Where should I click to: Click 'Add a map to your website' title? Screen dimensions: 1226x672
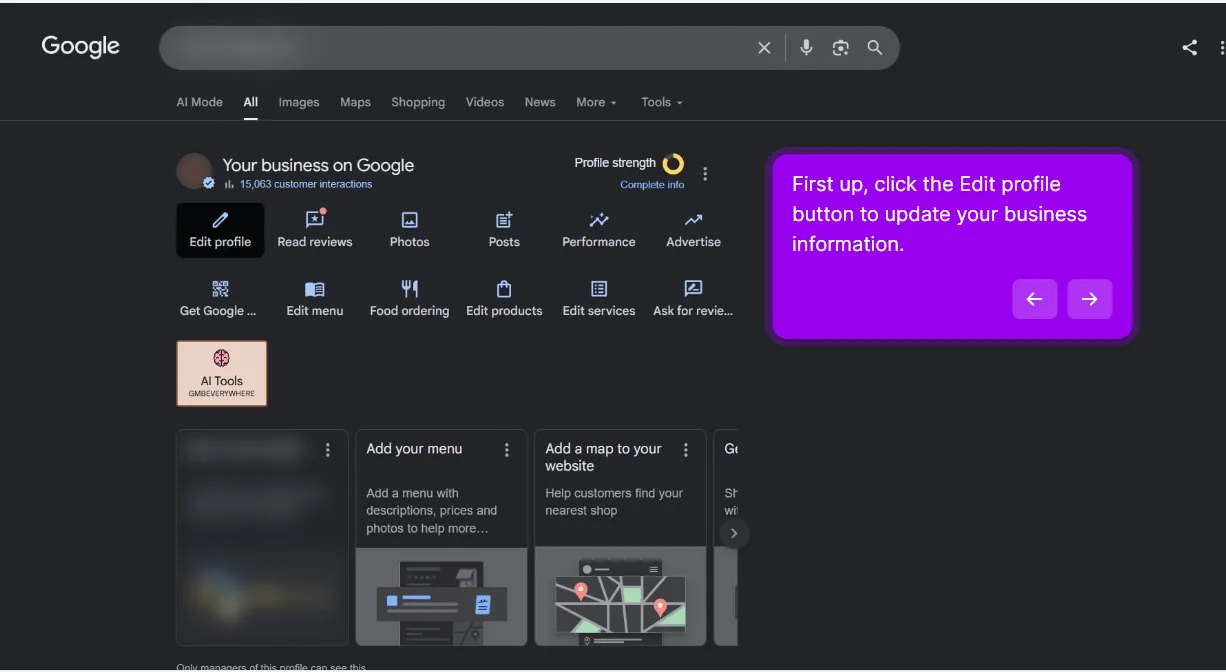point(604,457)
